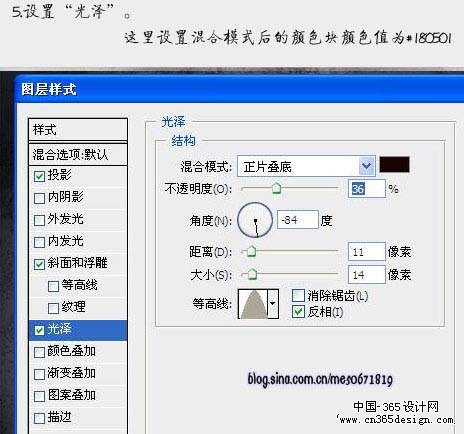
Task: Enable the 消除锯齿 checkbox
Action: (x=298, y=295)
